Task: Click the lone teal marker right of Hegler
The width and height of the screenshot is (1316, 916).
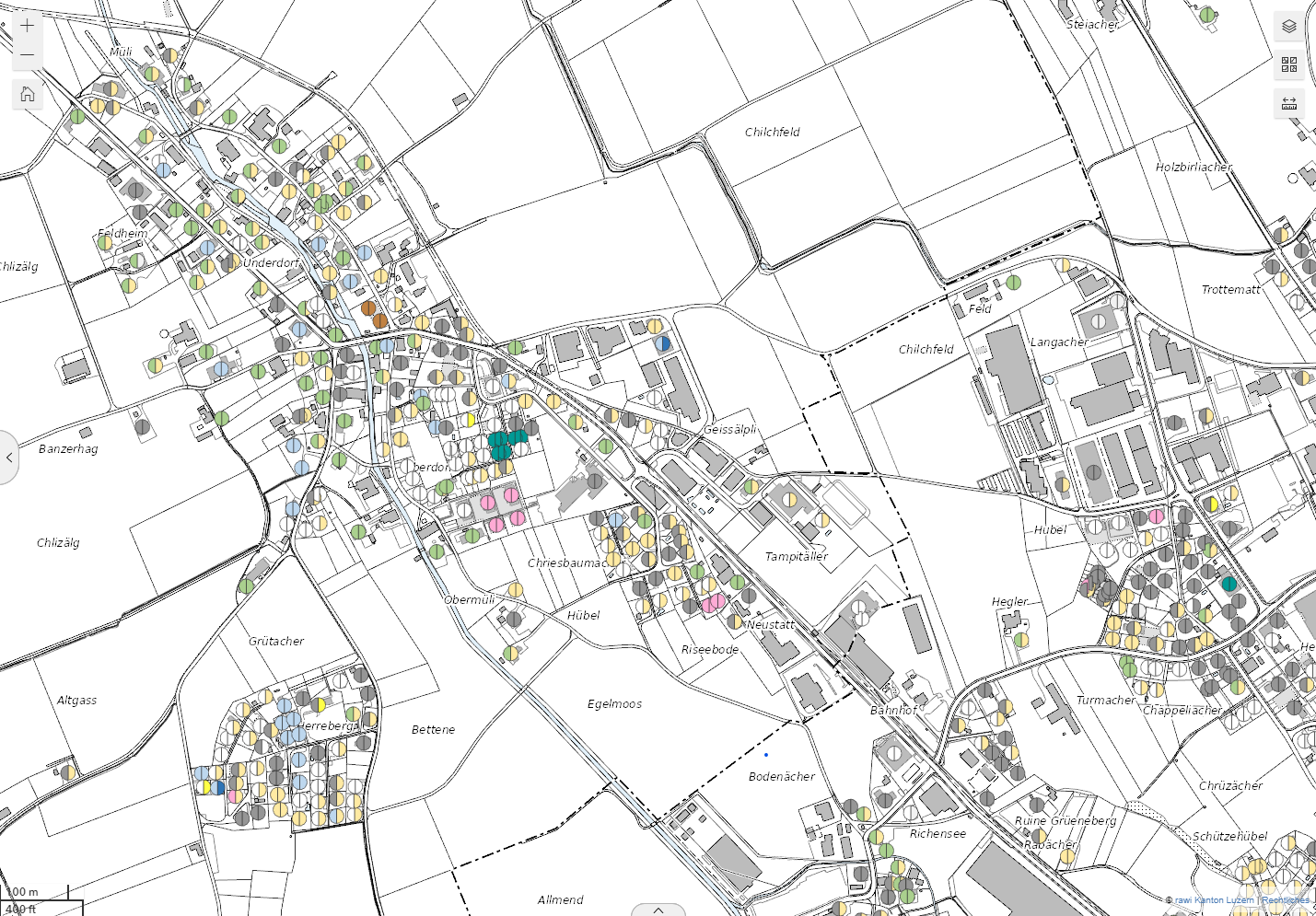Action: (1229, 584)
